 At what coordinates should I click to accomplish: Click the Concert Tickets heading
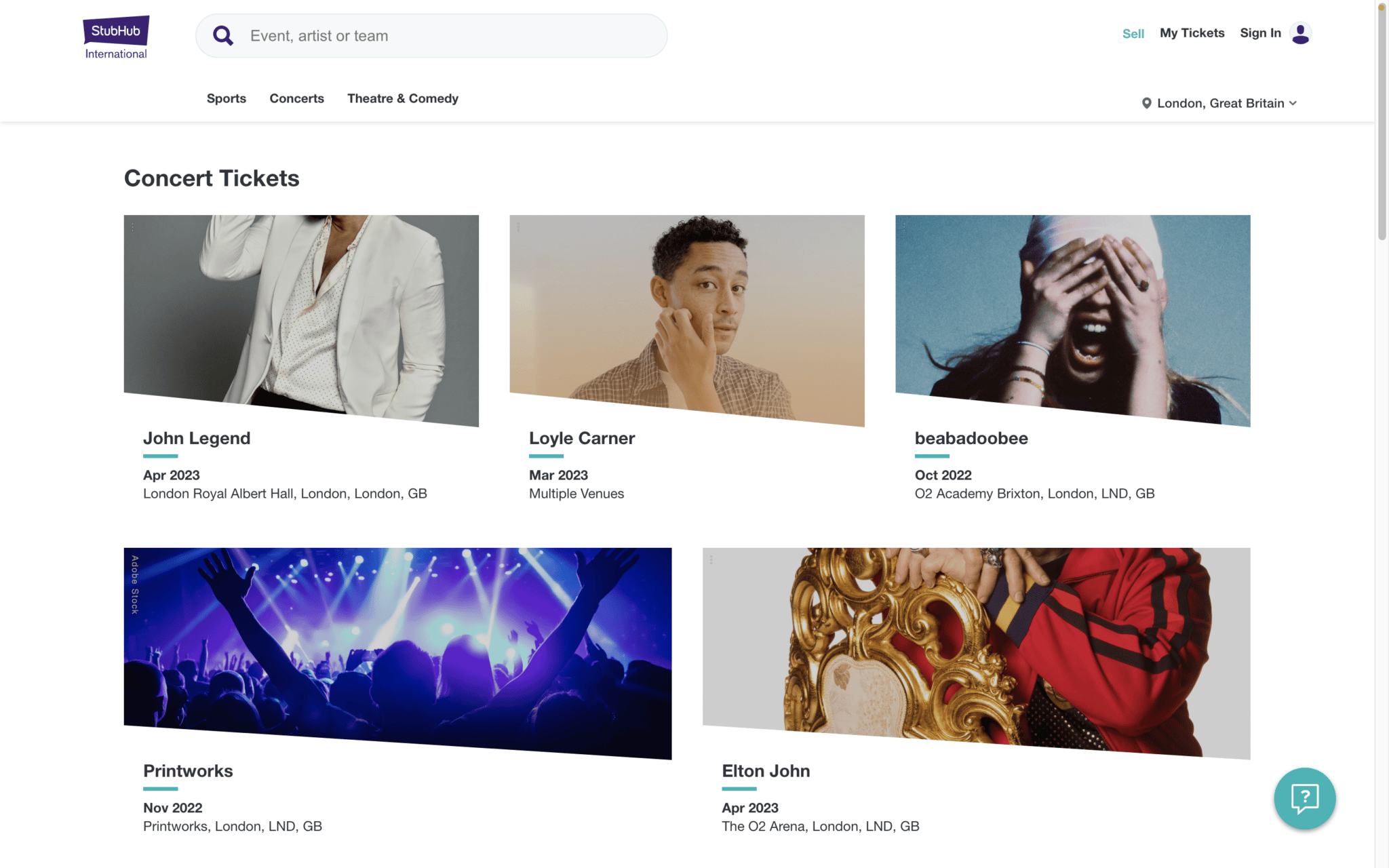click(212, 178)
